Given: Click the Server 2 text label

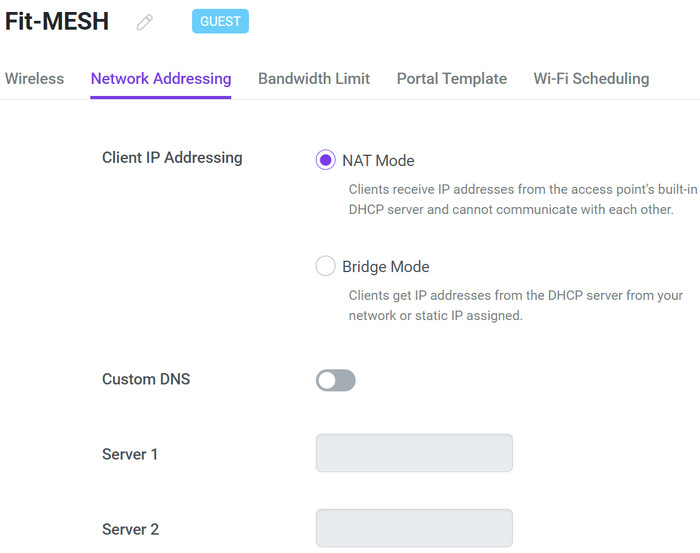Looking at the screenshot, I should point(130,529).
